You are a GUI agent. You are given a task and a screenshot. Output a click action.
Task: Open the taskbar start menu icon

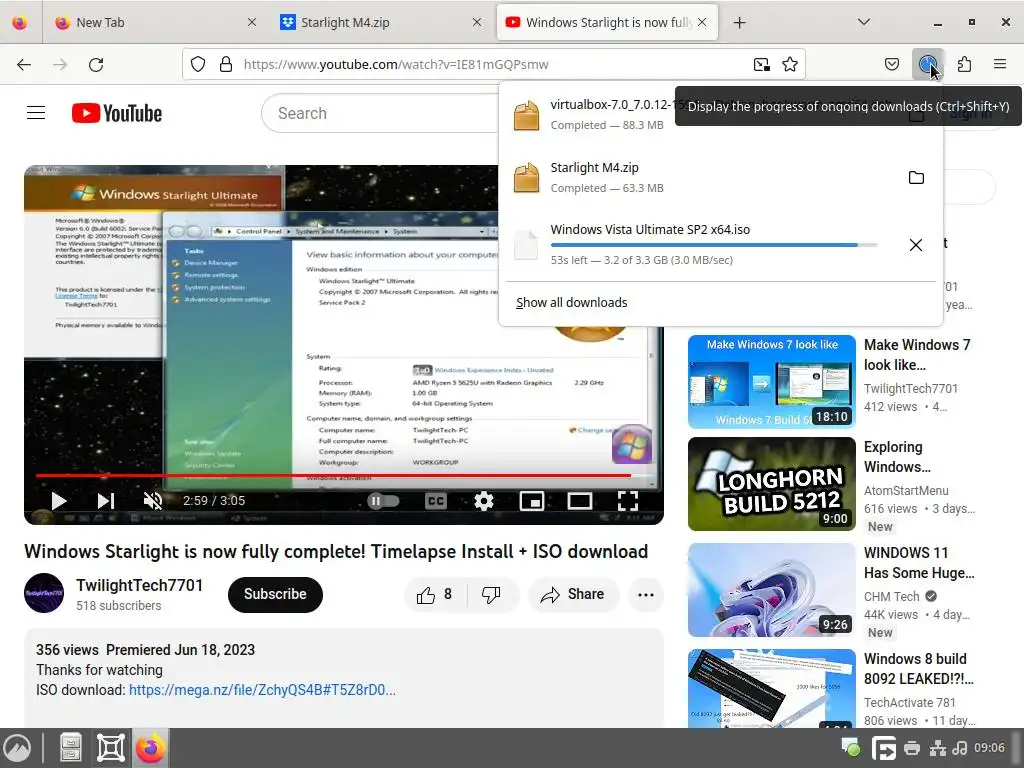[18, 748]
